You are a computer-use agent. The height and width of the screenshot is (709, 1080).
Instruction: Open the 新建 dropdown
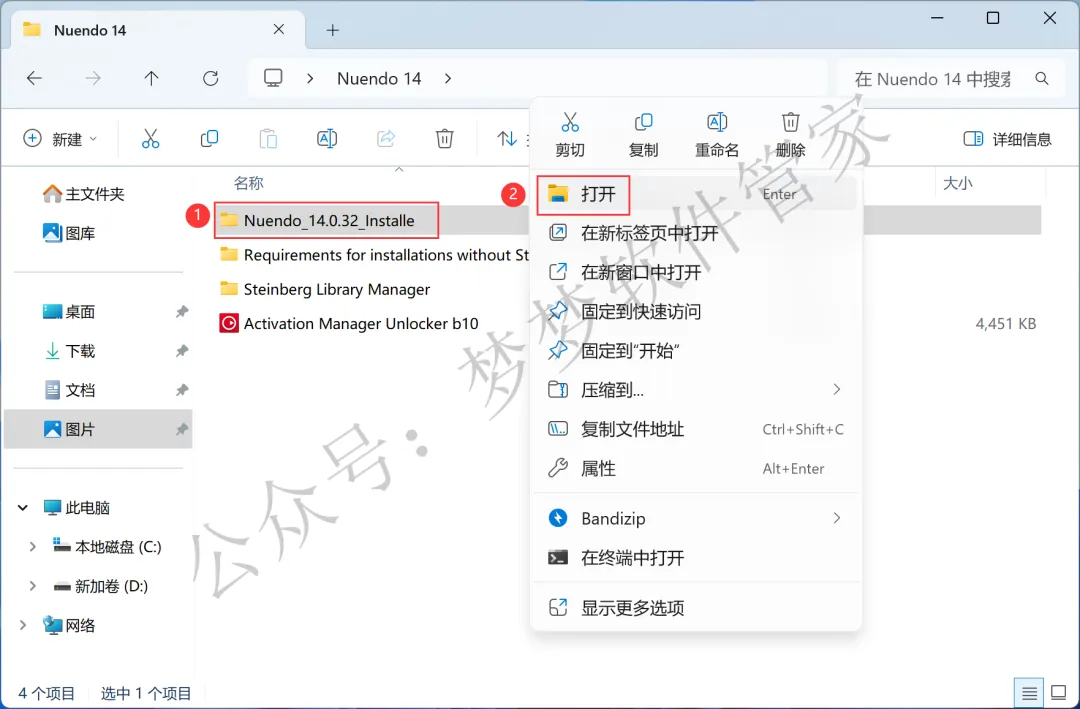(x=61, y=139)
